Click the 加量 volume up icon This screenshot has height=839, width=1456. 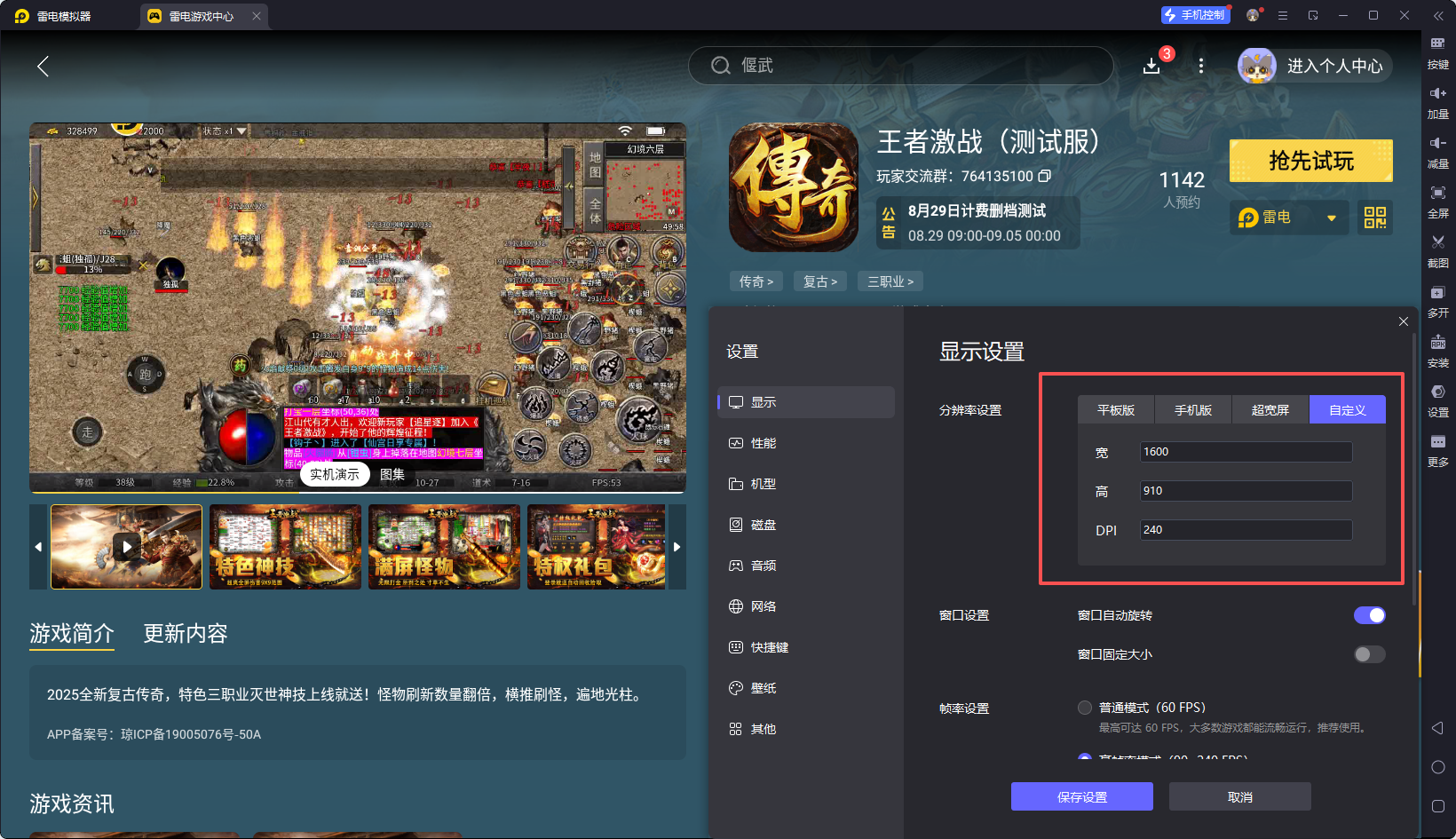tap(1437, 93)
